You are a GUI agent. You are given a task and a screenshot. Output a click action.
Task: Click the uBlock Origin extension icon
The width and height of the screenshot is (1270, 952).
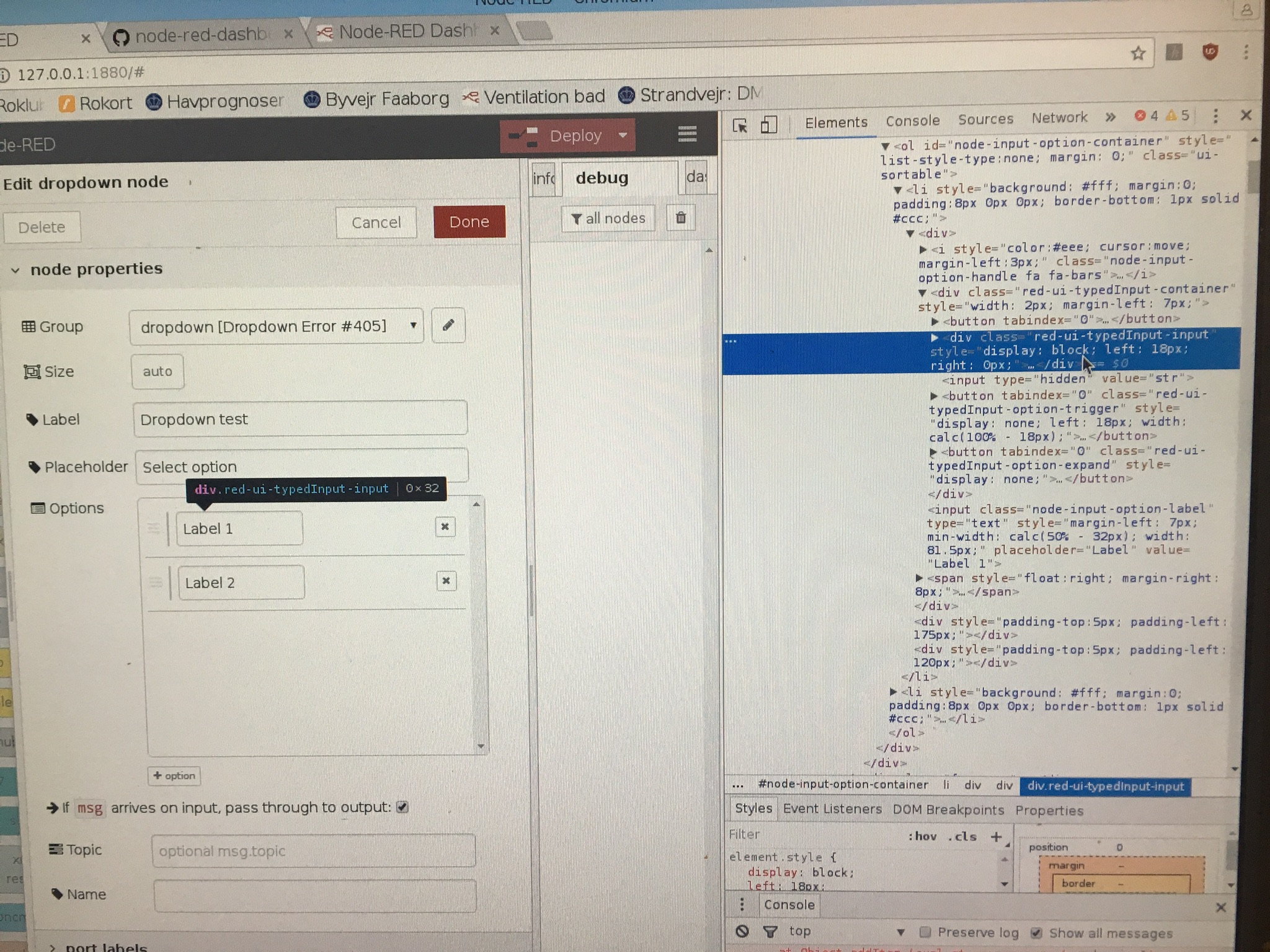pyautogui.click(x=1209, y=53)
